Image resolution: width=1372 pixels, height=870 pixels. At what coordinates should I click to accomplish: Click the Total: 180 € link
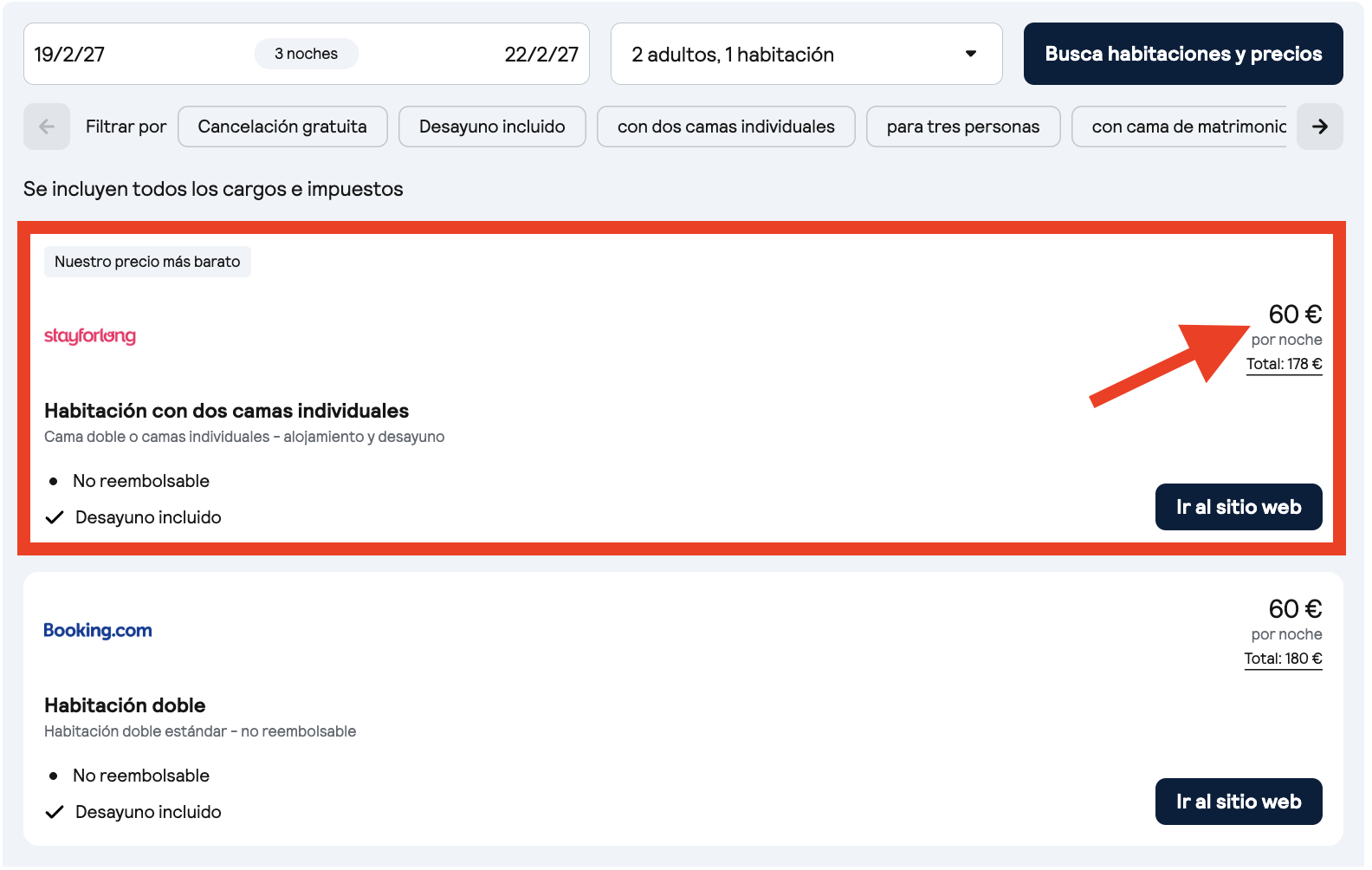[x=1283, y=659]
